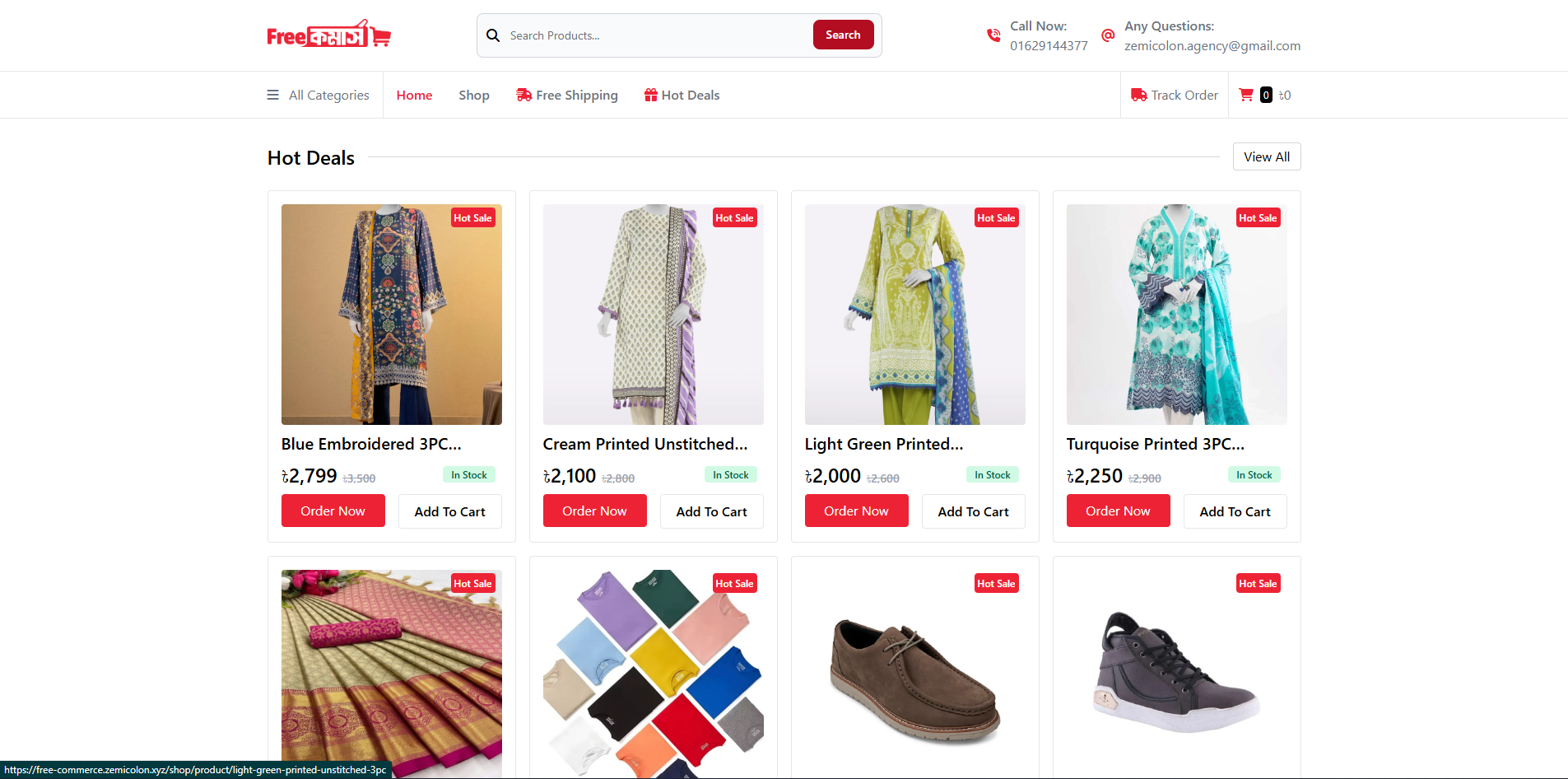
Task: Click the magnifying glass search icon
Action: 493,35
